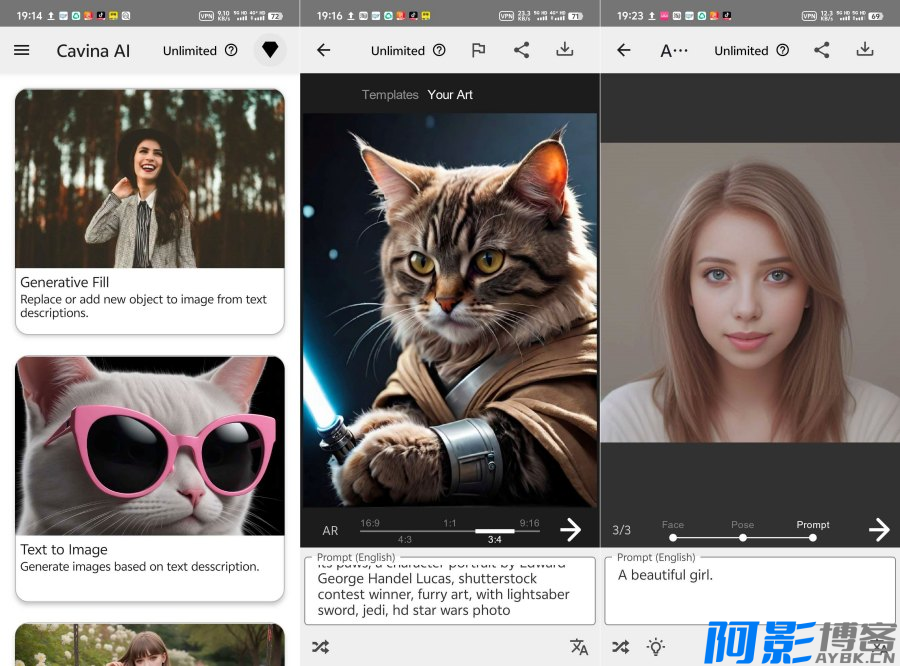Shuffle the prompt on the girl portrait screen
This screenshot has width=900, height=666.
(620, 647)
